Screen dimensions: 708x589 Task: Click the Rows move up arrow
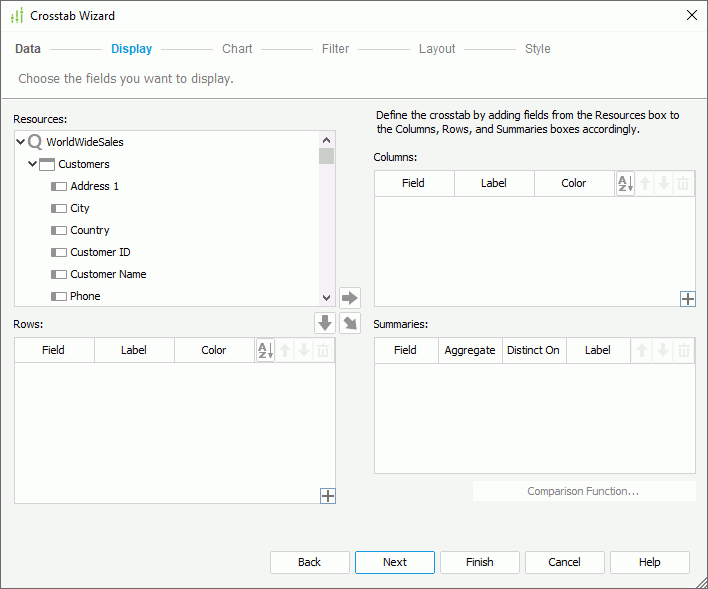(285, 350)
